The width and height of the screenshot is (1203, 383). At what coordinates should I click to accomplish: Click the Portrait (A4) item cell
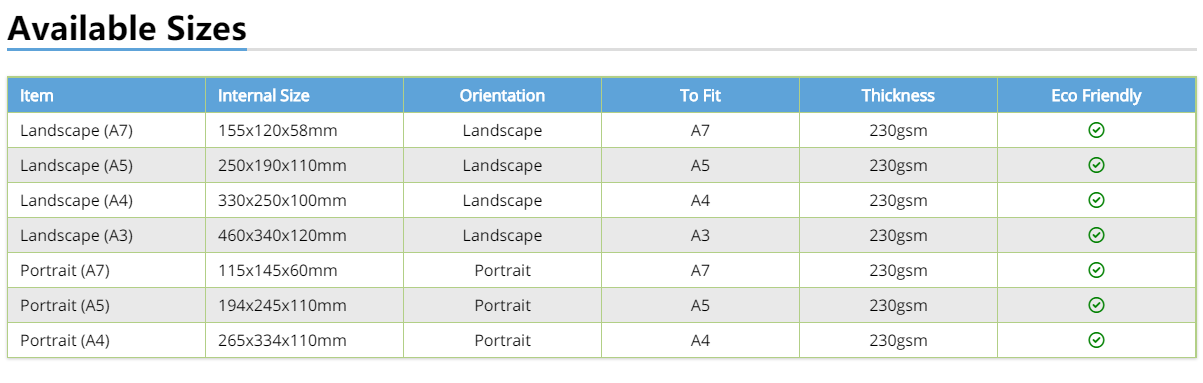[x=107, y=340]
